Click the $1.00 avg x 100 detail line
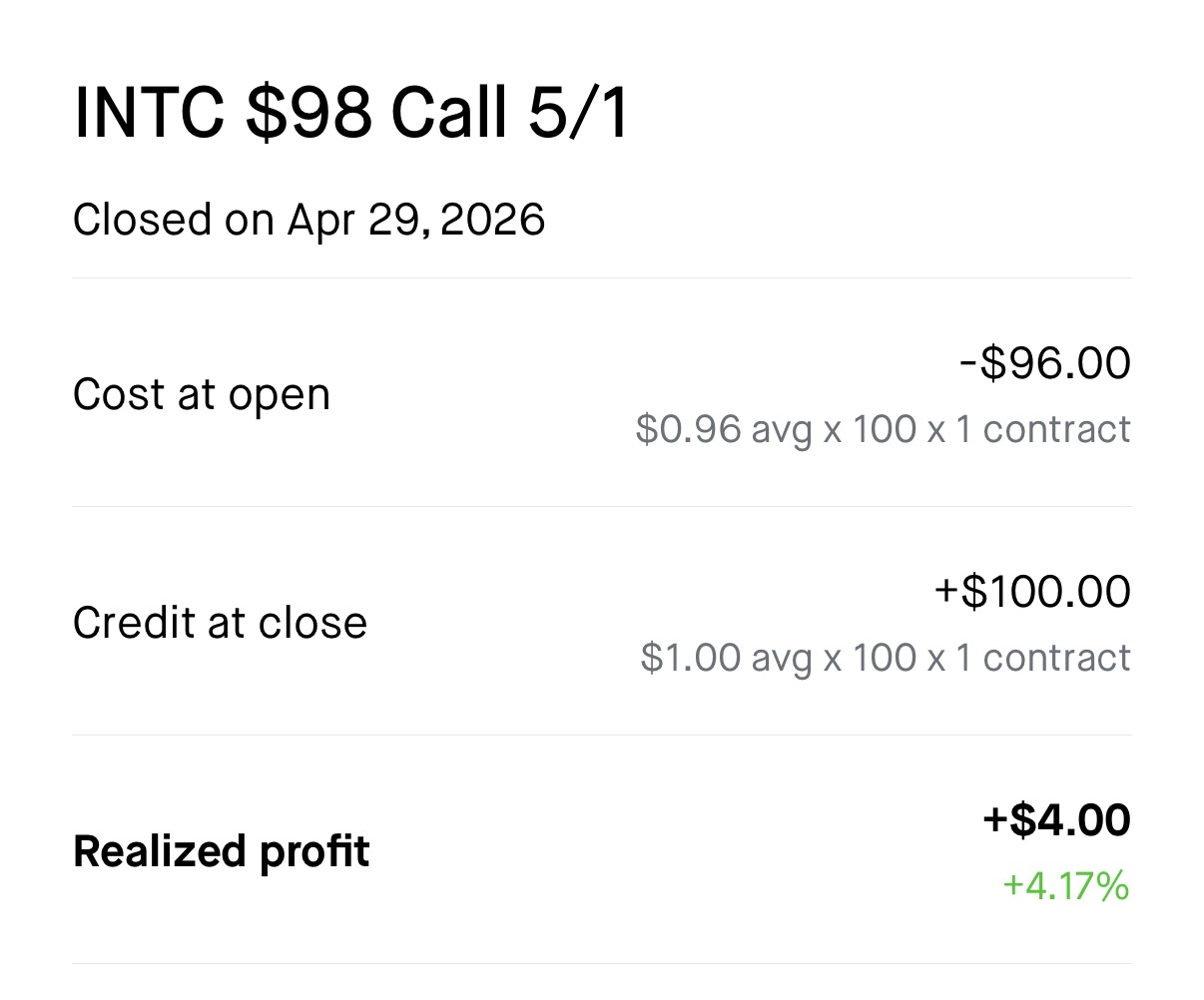Viewport: 1204px width, 1000px height. [886, 659]
